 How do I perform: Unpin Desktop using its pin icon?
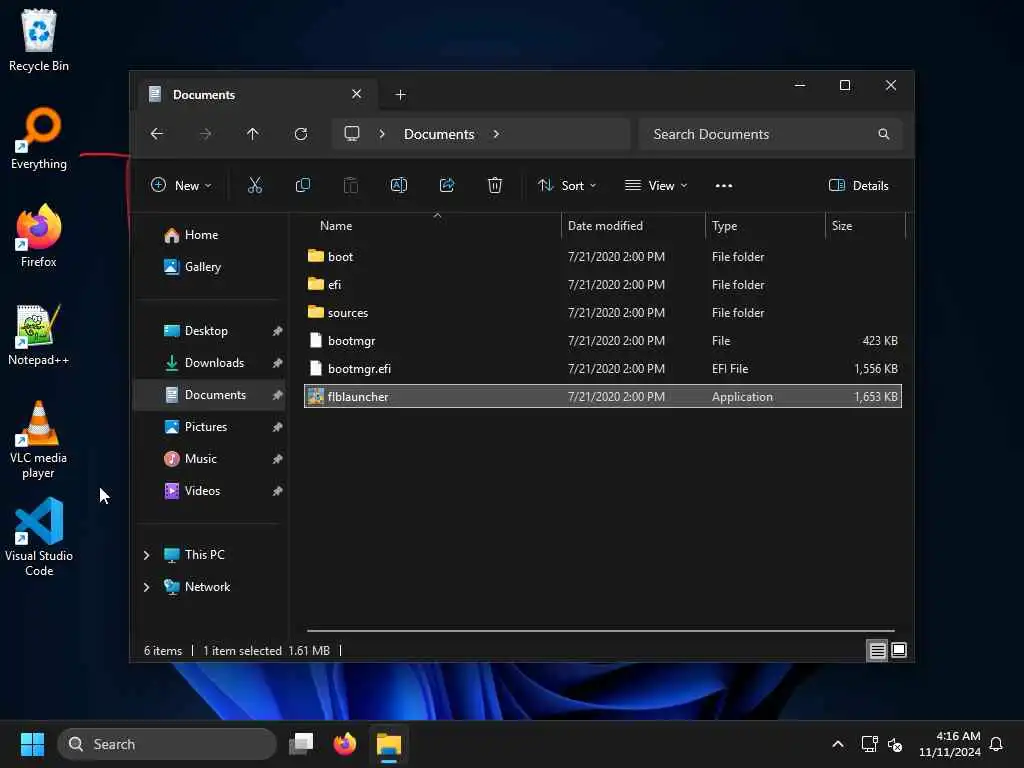point(277,331)
